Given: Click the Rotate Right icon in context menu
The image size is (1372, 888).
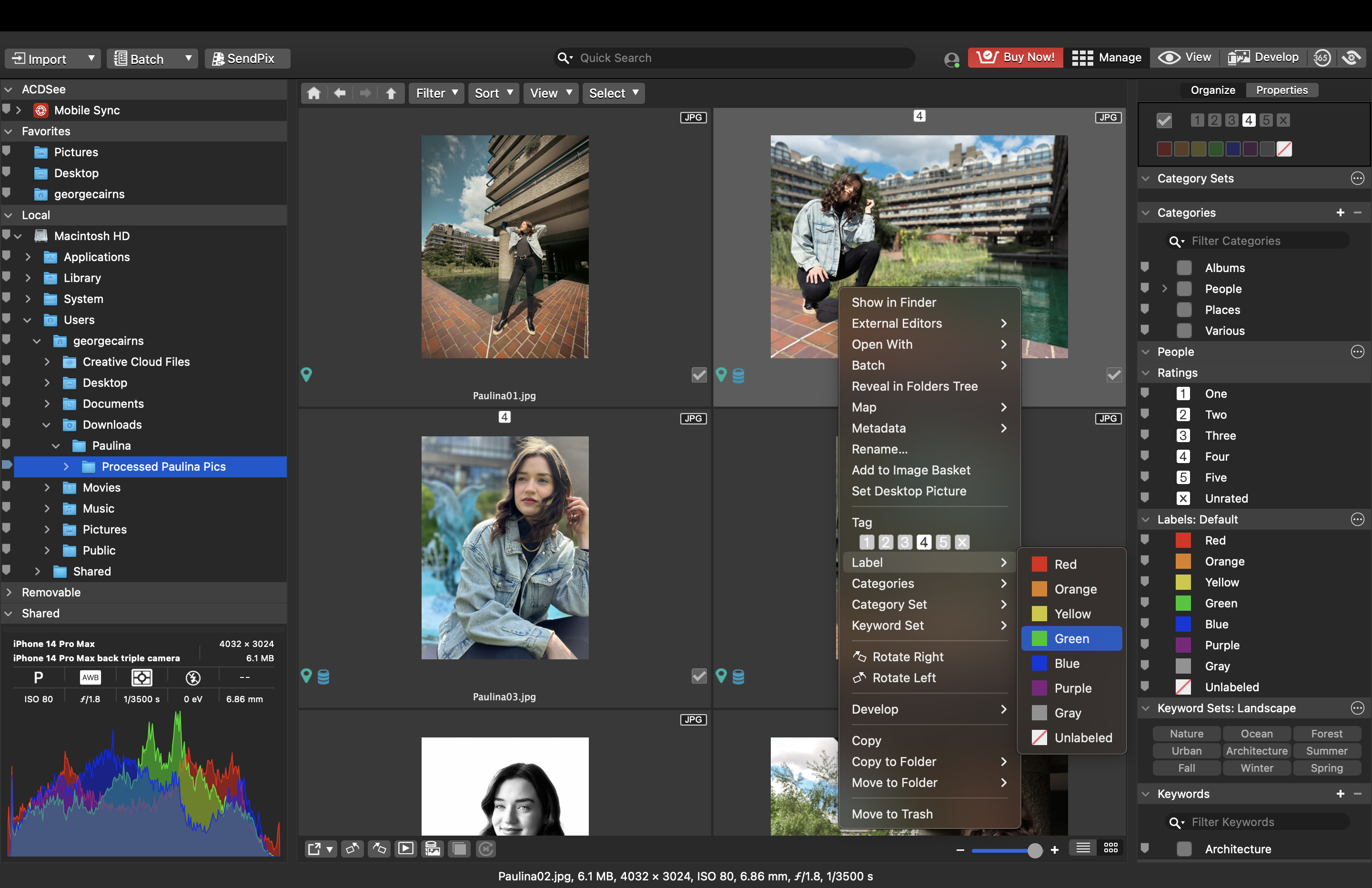Looking at the screenshot, I should 857,656.
